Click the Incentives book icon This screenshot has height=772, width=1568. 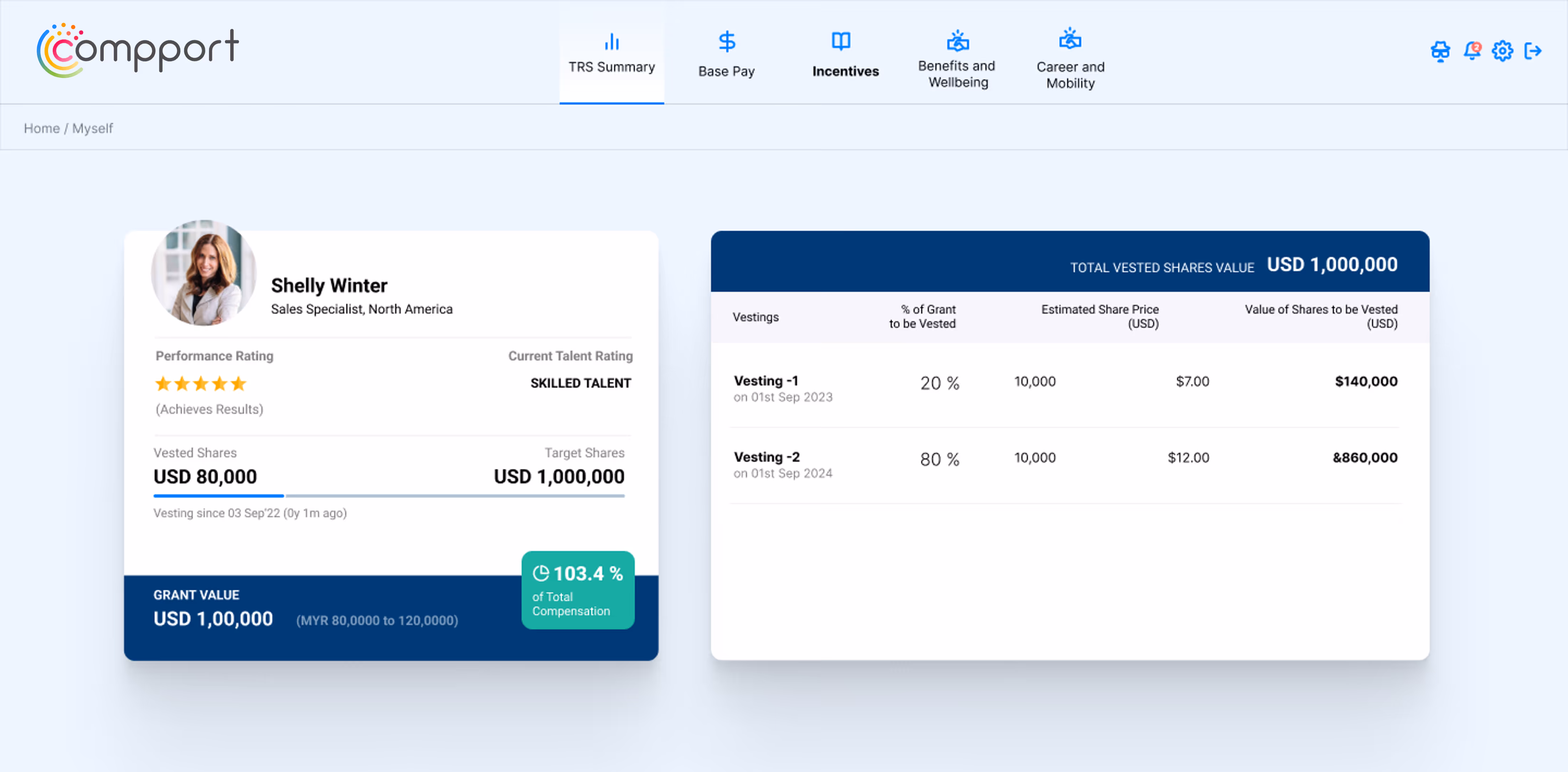[841, 41]
